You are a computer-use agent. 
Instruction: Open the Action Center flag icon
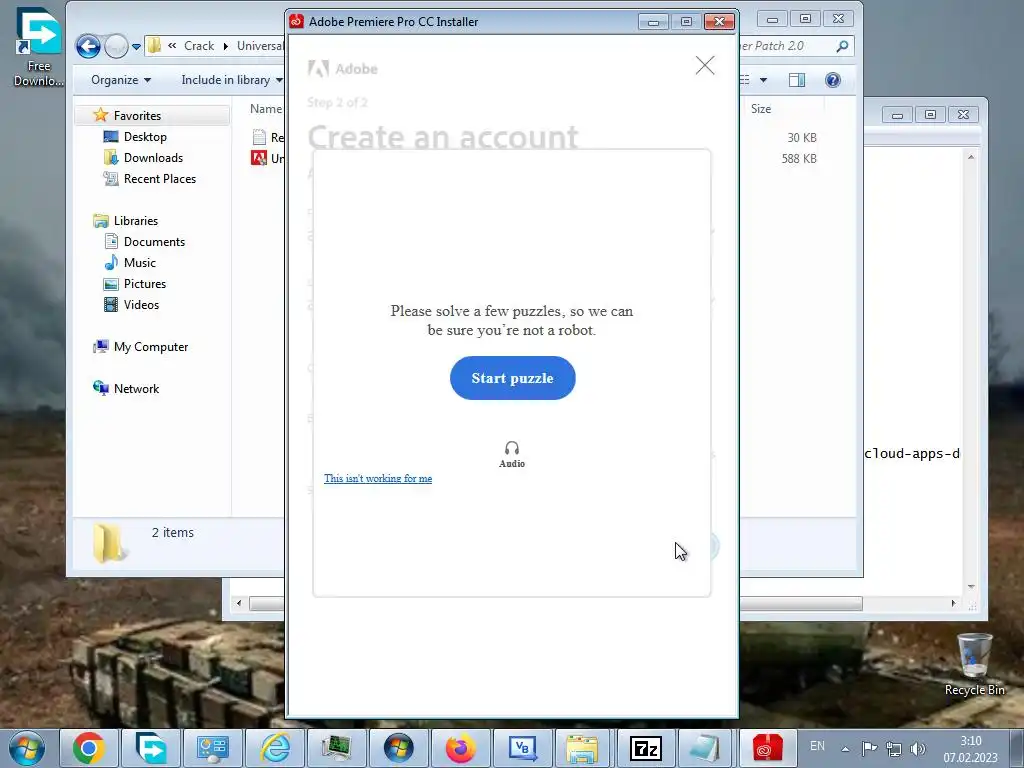tap(869, 748)
